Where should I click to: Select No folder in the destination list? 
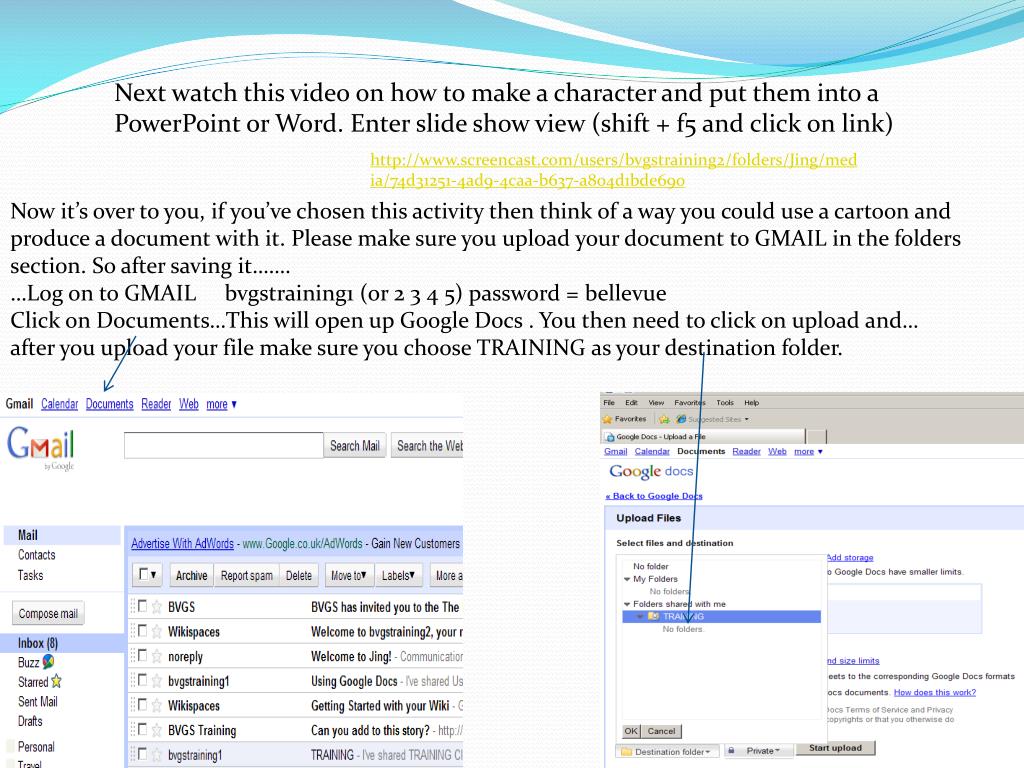(650, 566)
